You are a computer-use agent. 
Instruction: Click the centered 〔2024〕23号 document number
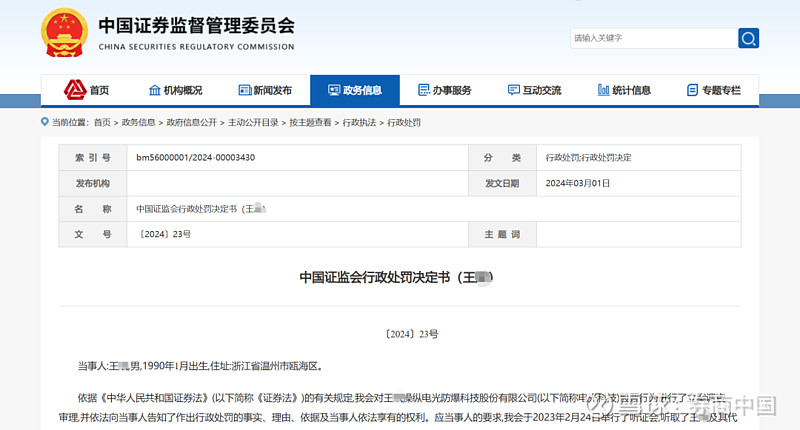tap(411, 334)
